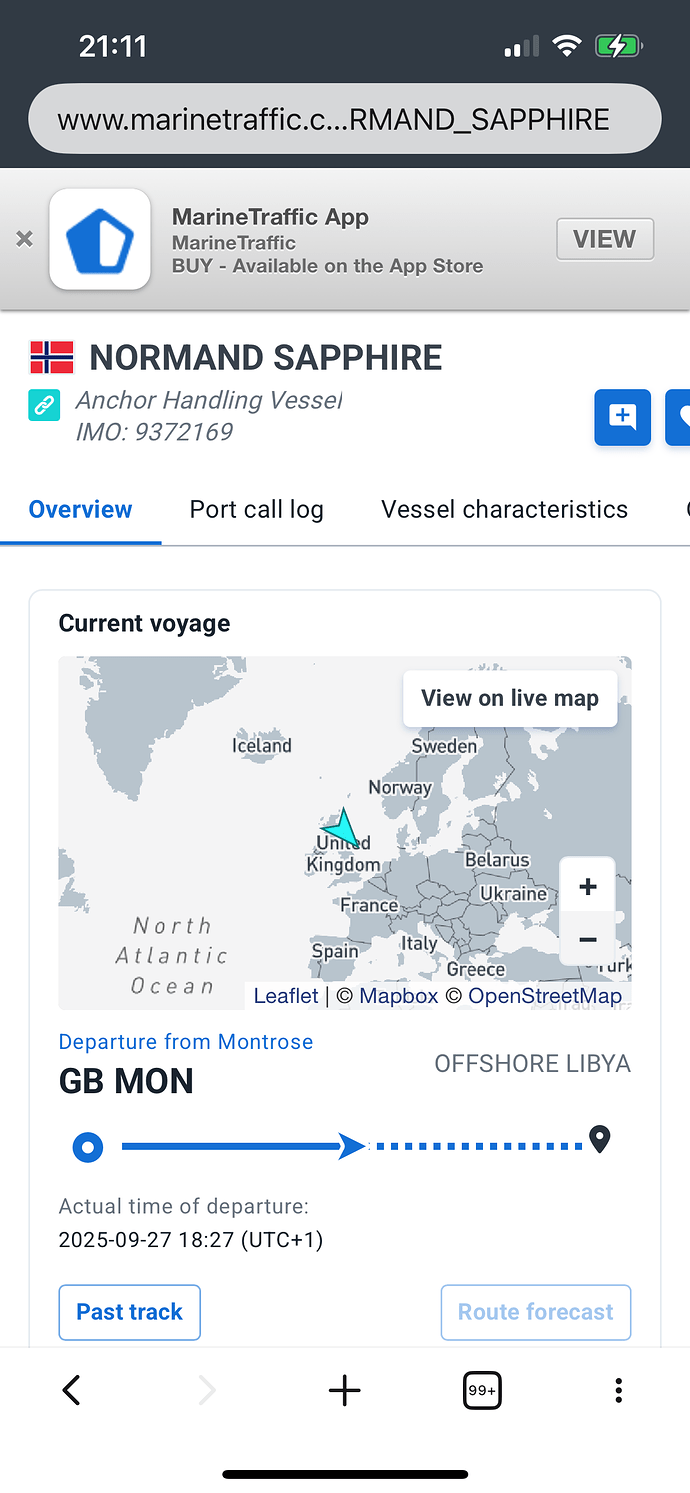Click the Departure from Montrose link
The height and width of the screenshot is (1493, 690).
coord(186,1042)
